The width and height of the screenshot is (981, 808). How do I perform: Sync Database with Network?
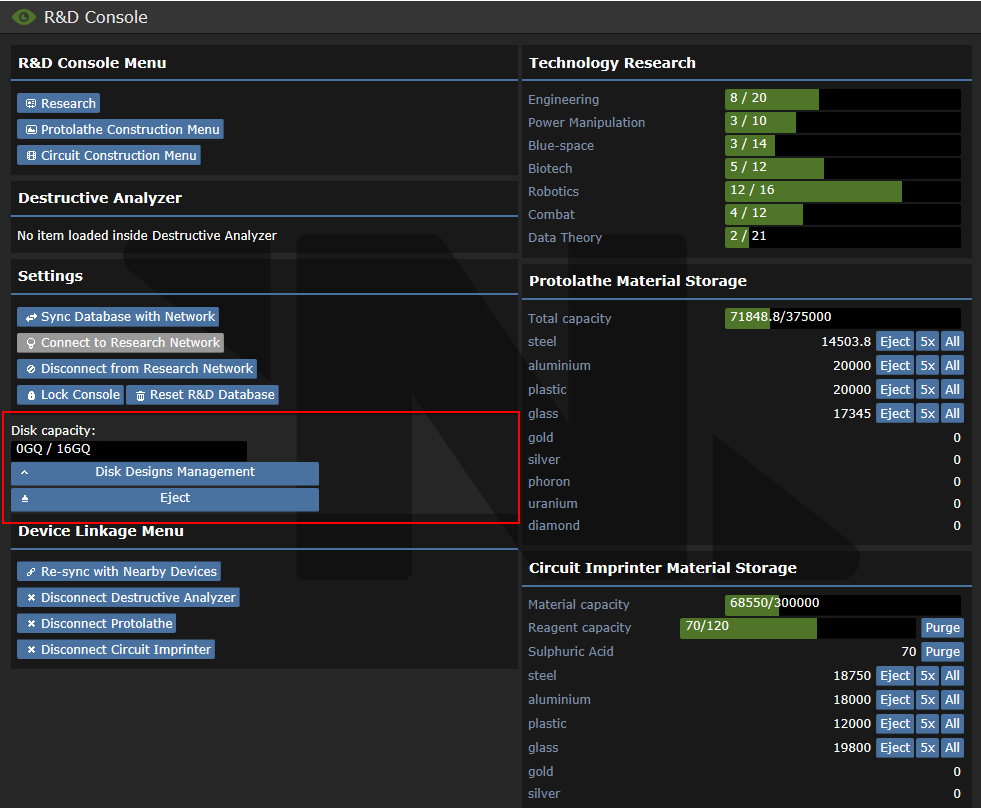point(118,317)
